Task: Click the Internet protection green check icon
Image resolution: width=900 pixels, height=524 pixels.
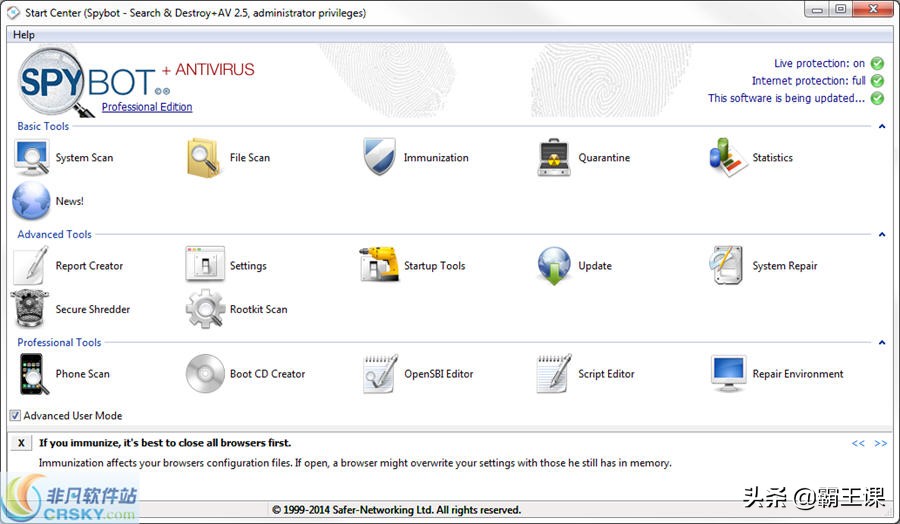Action: [877, 81]
